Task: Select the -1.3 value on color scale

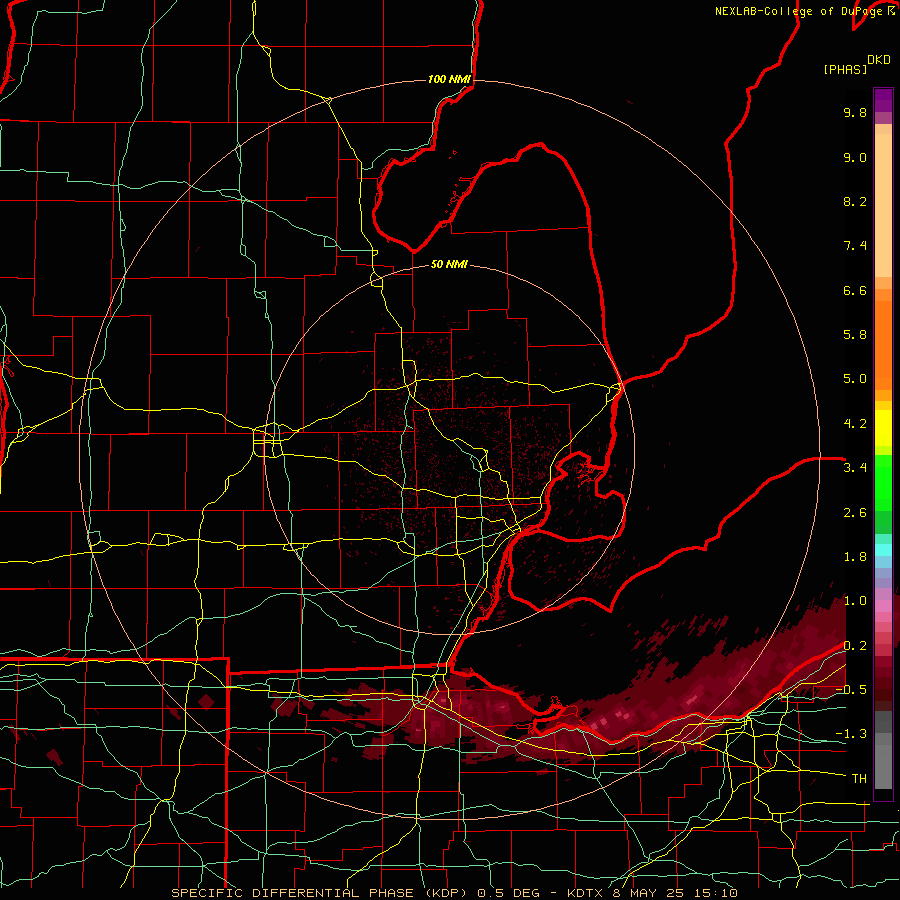Action: pos(851,734)
